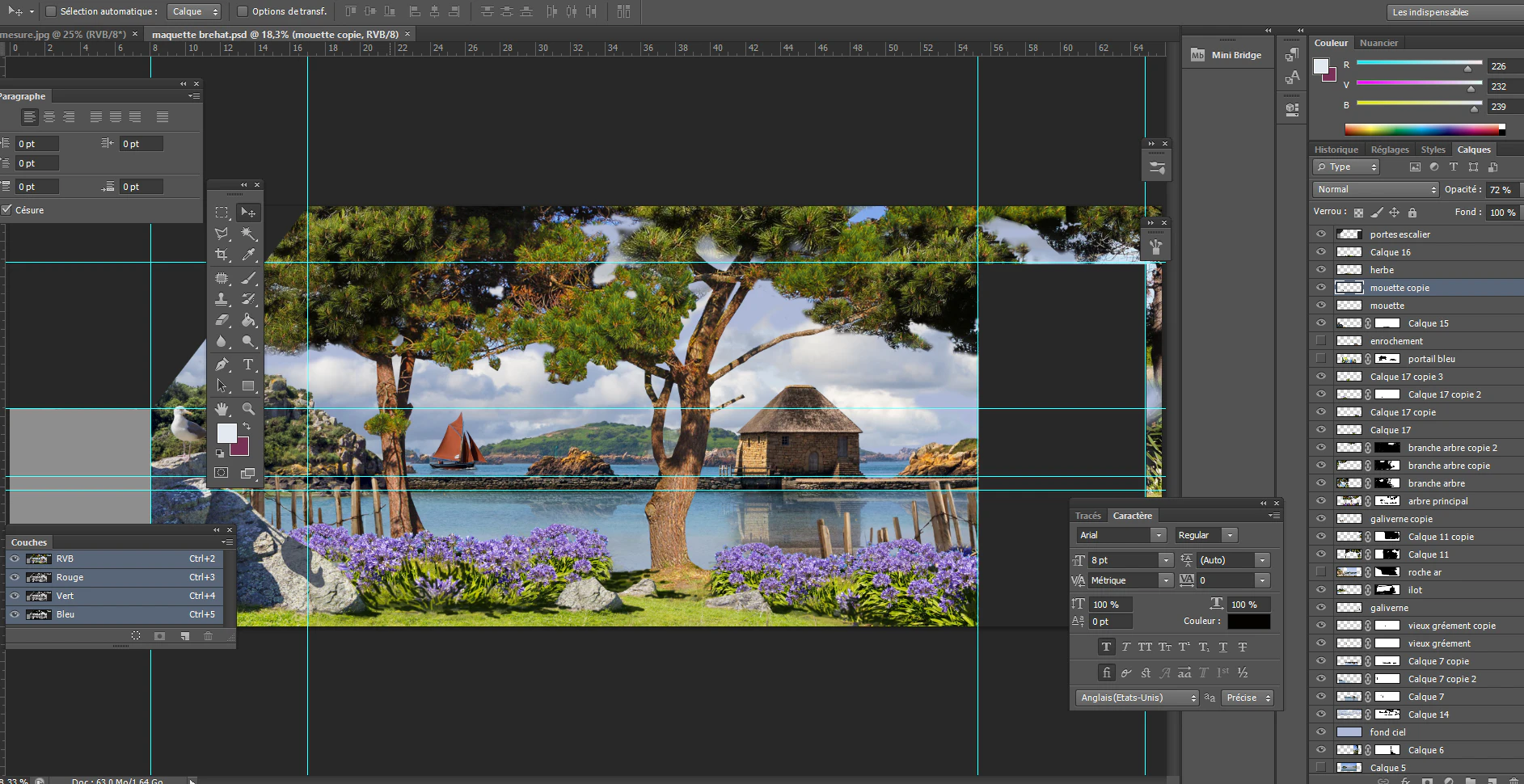Open the Calque auto-select dropdown
This screenshot has height=784, width=1524.
(194, 11)
